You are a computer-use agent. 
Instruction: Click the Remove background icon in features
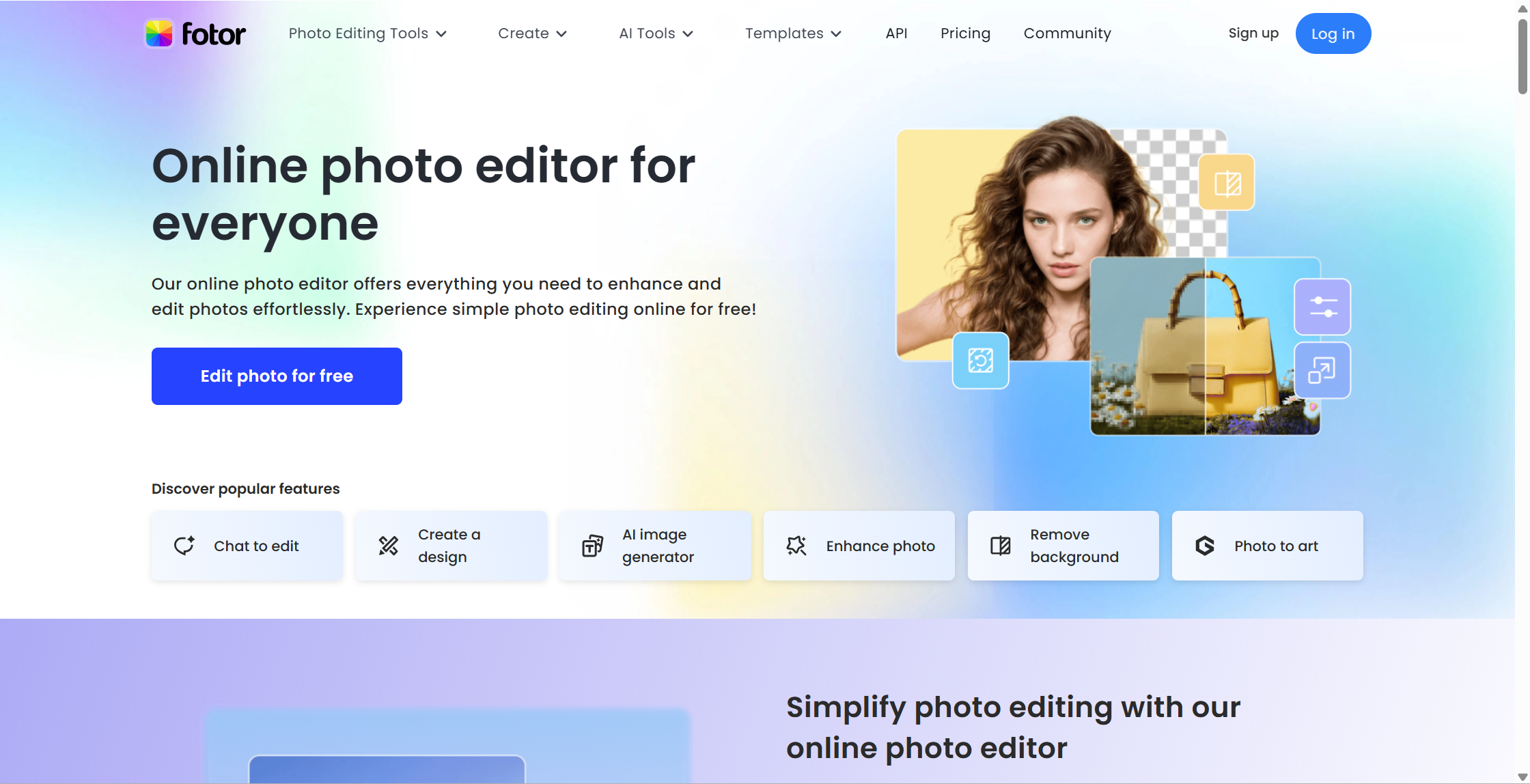(x=1001, y=546)
